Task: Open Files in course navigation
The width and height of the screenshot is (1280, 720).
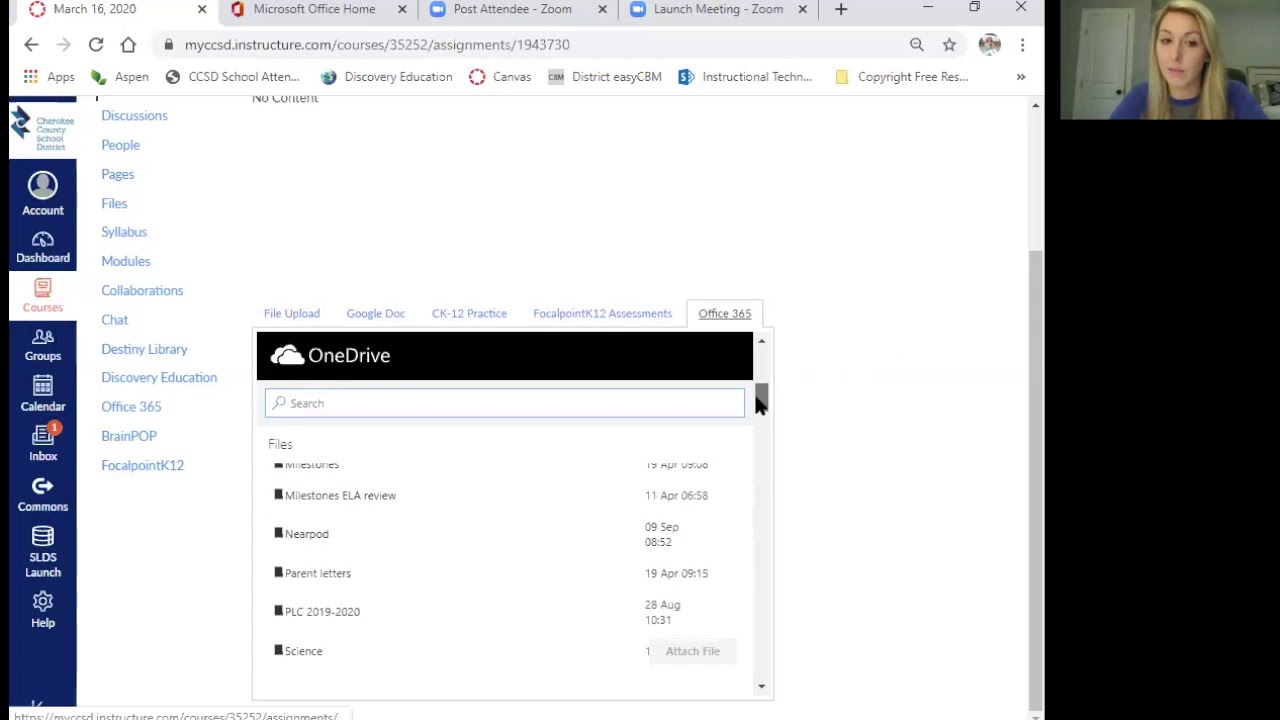Action: pos(114,203)
